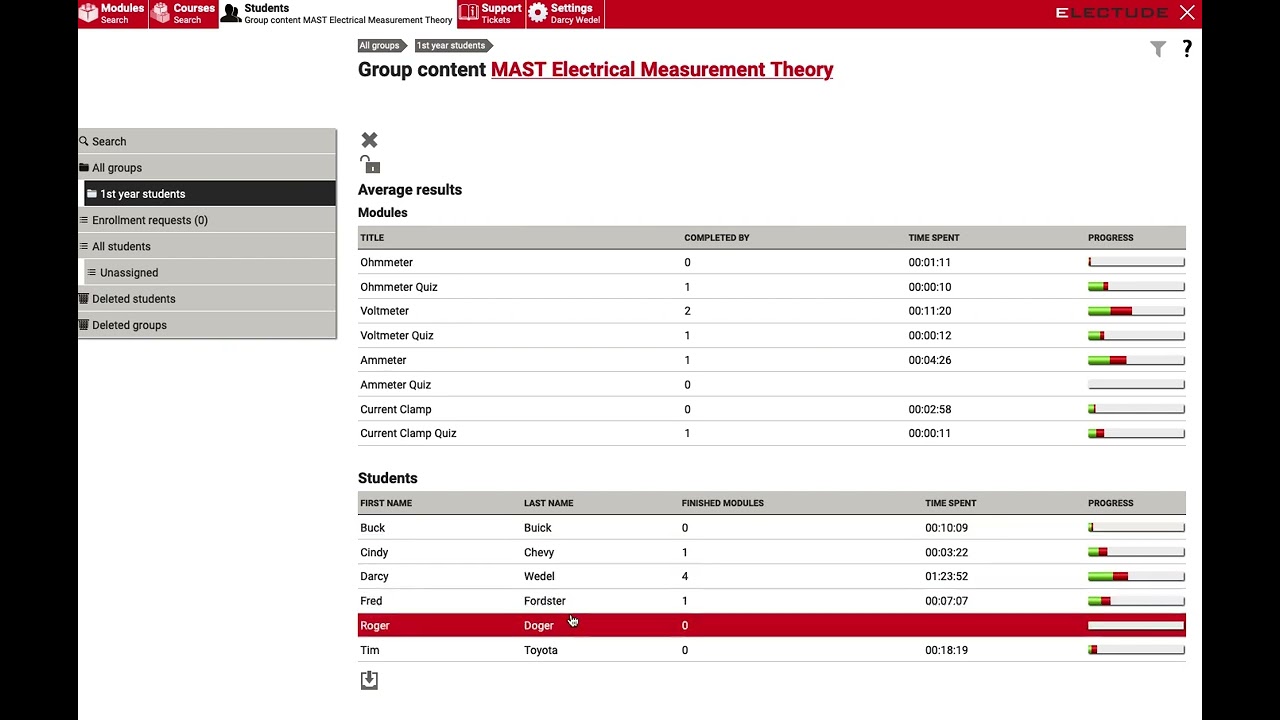1280x720 pixels.
Task: Select student Buck Buick
Action: pos(772,527)
